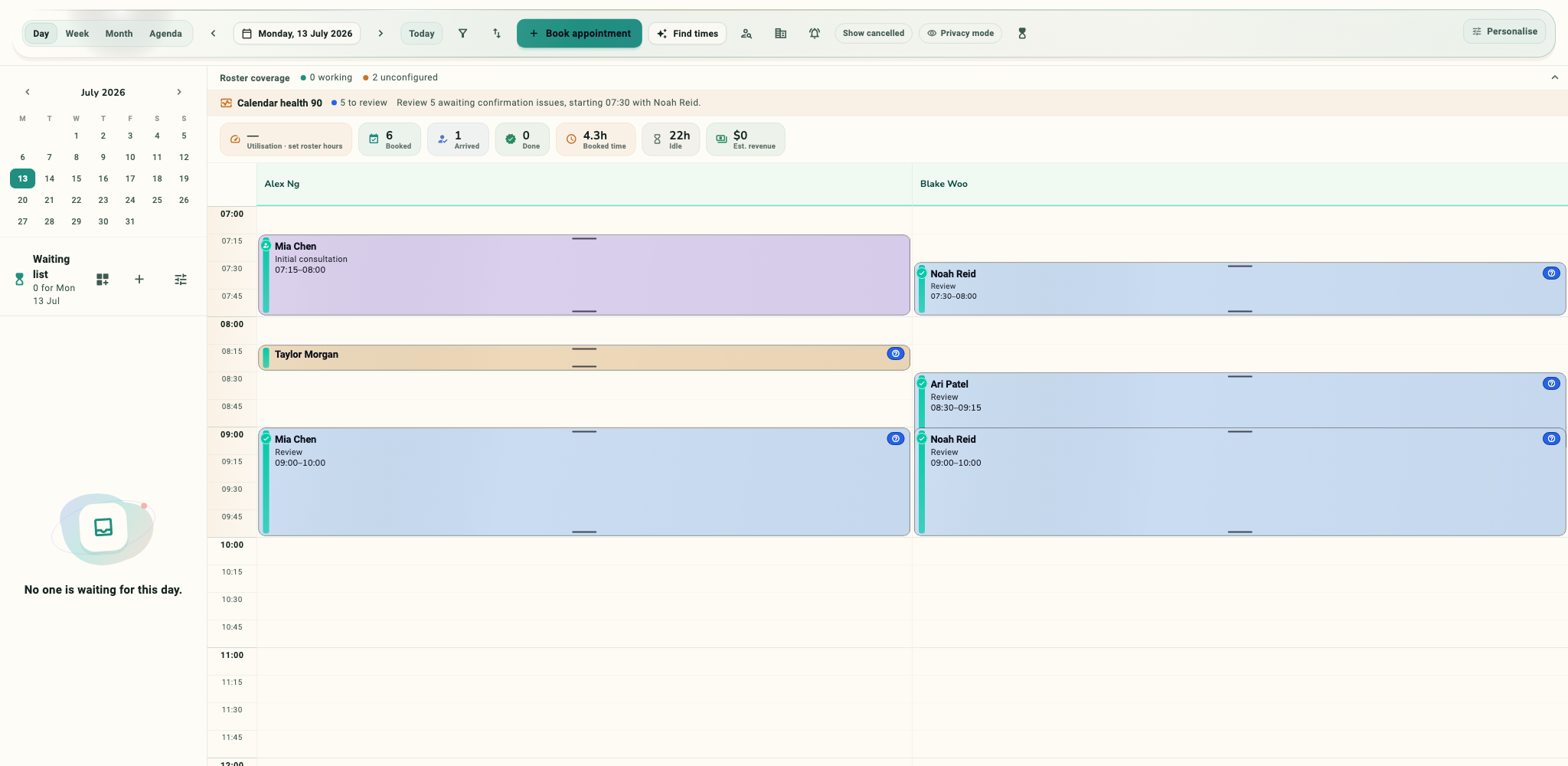
Task: Open the filter funnel icon
Action: [x=462, y=34]
